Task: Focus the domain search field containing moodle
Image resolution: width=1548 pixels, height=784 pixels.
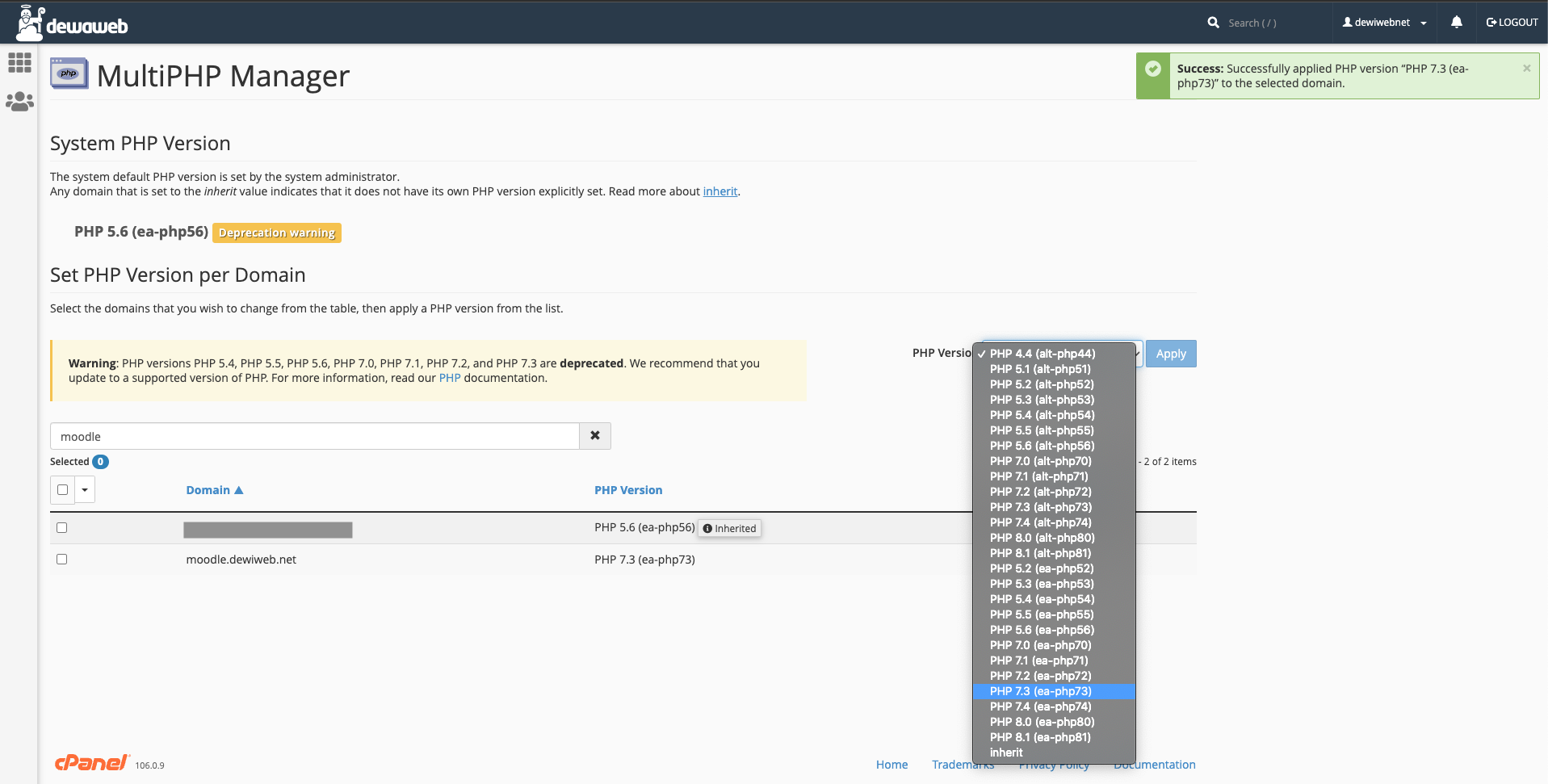Action: [315, 436]
